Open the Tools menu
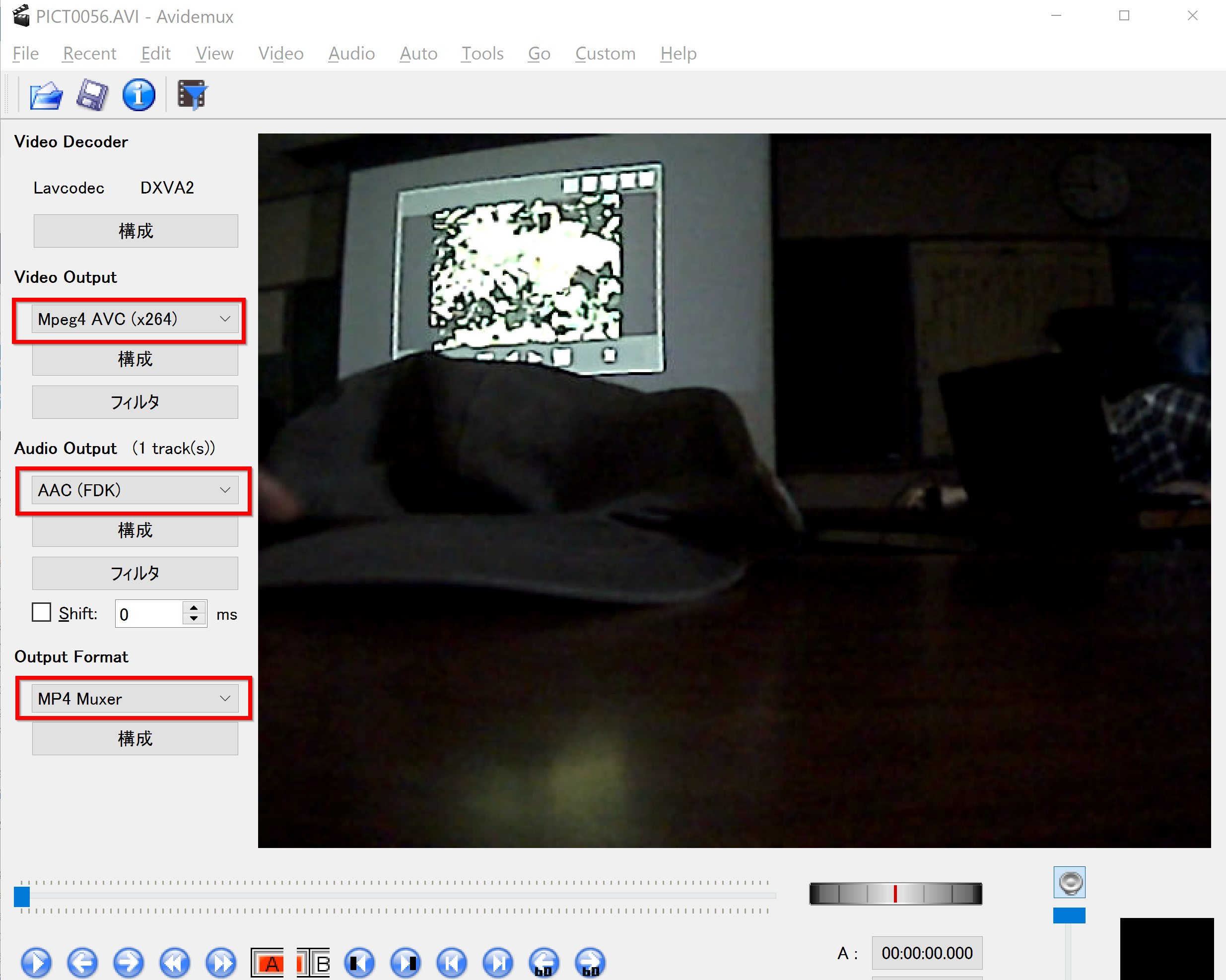Screen dimensions: 1226x980 click(482, 54)
